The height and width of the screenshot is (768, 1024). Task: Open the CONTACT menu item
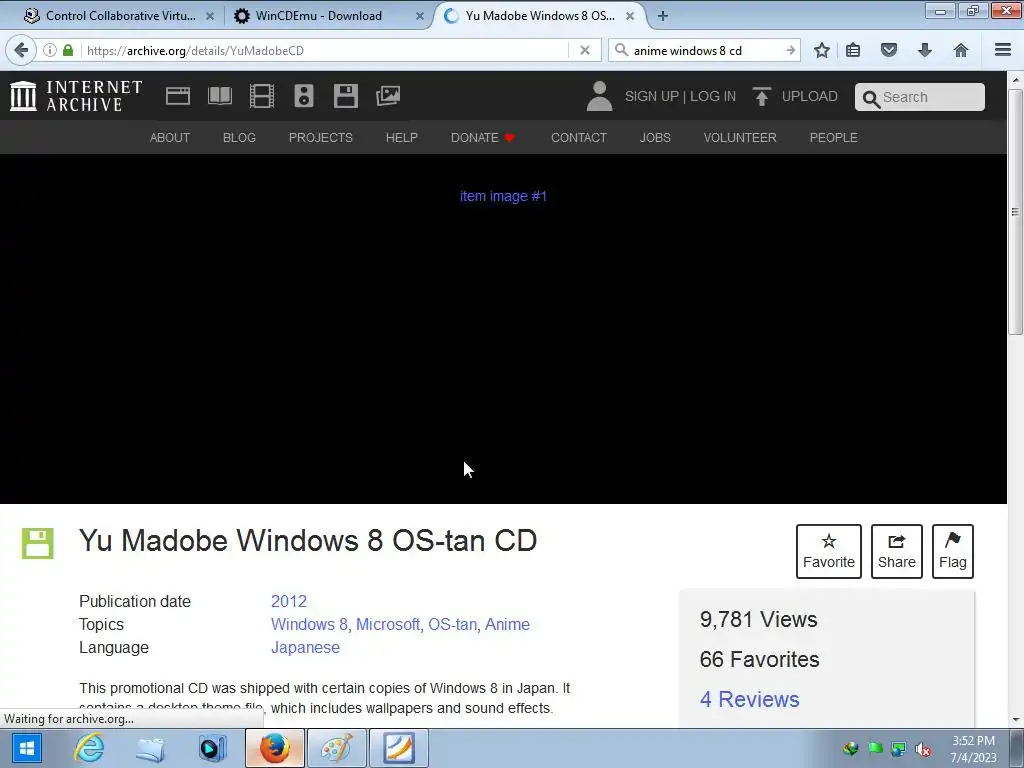point(579,138)
